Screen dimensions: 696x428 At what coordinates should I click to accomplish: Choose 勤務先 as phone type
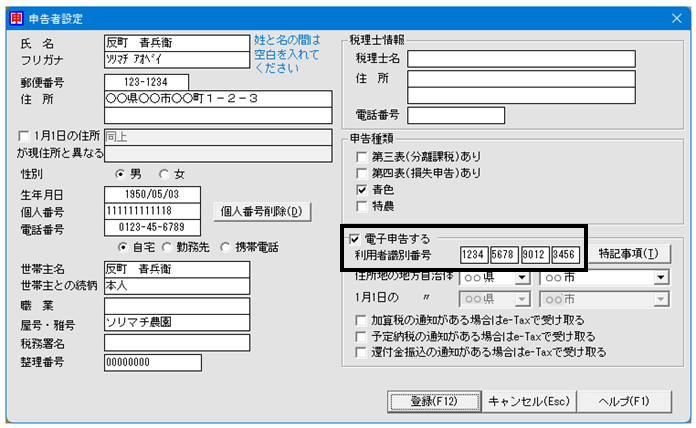tap(167, 247)
